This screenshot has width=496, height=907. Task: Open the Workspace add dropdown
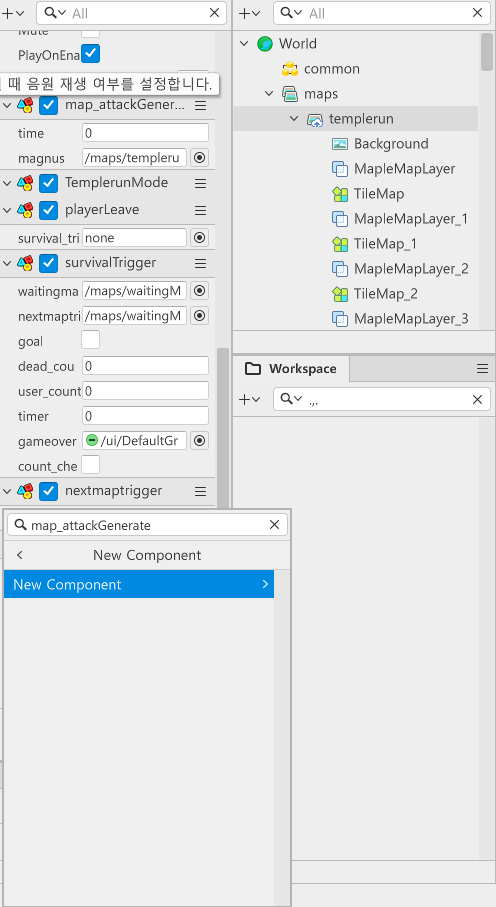(x=249, y=399)
